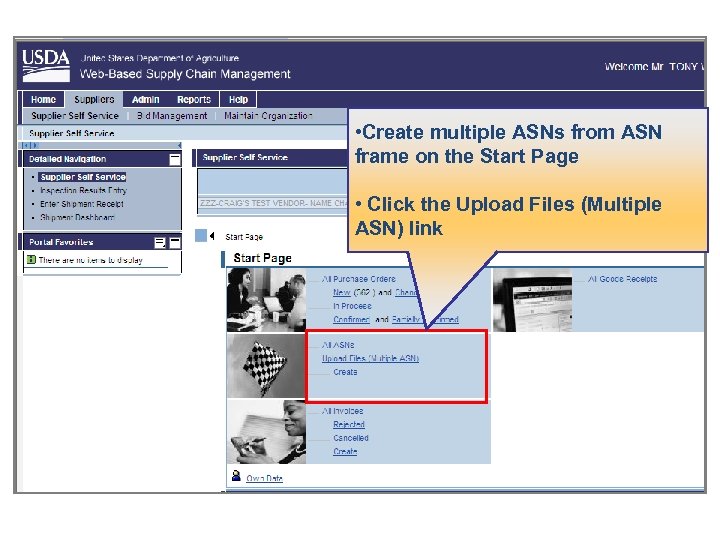Click the Own Data person icon
Screen dimensions: 720x540
pos(236,476)
